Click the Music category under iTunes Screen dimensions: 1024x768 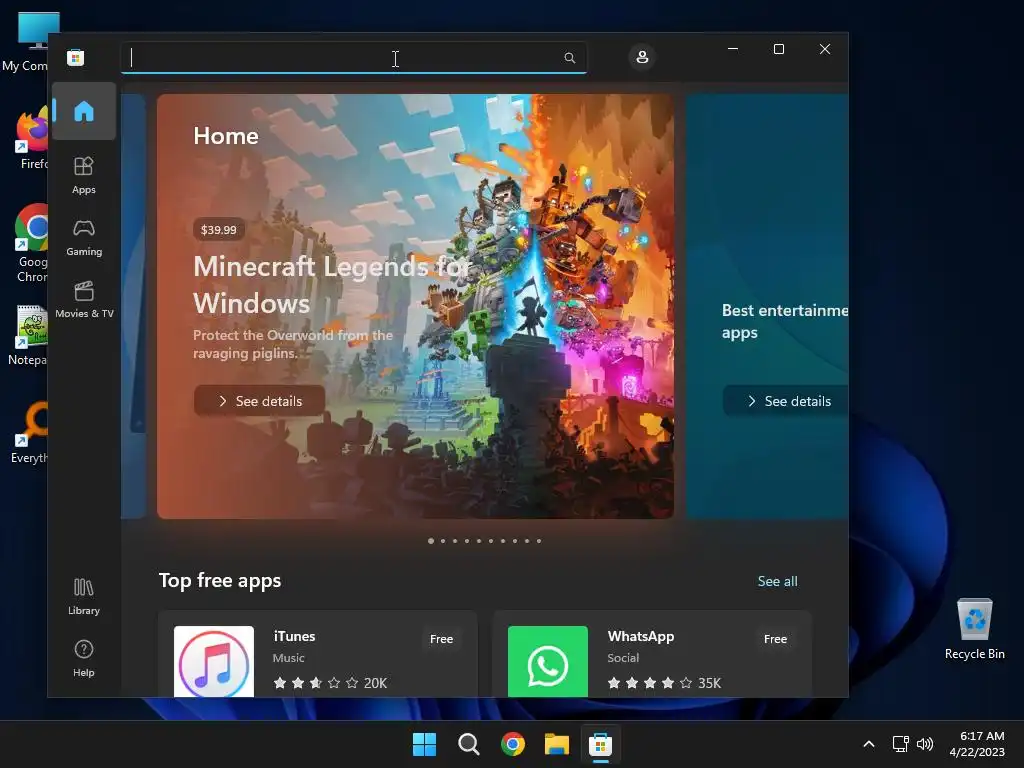click(289, 658)
